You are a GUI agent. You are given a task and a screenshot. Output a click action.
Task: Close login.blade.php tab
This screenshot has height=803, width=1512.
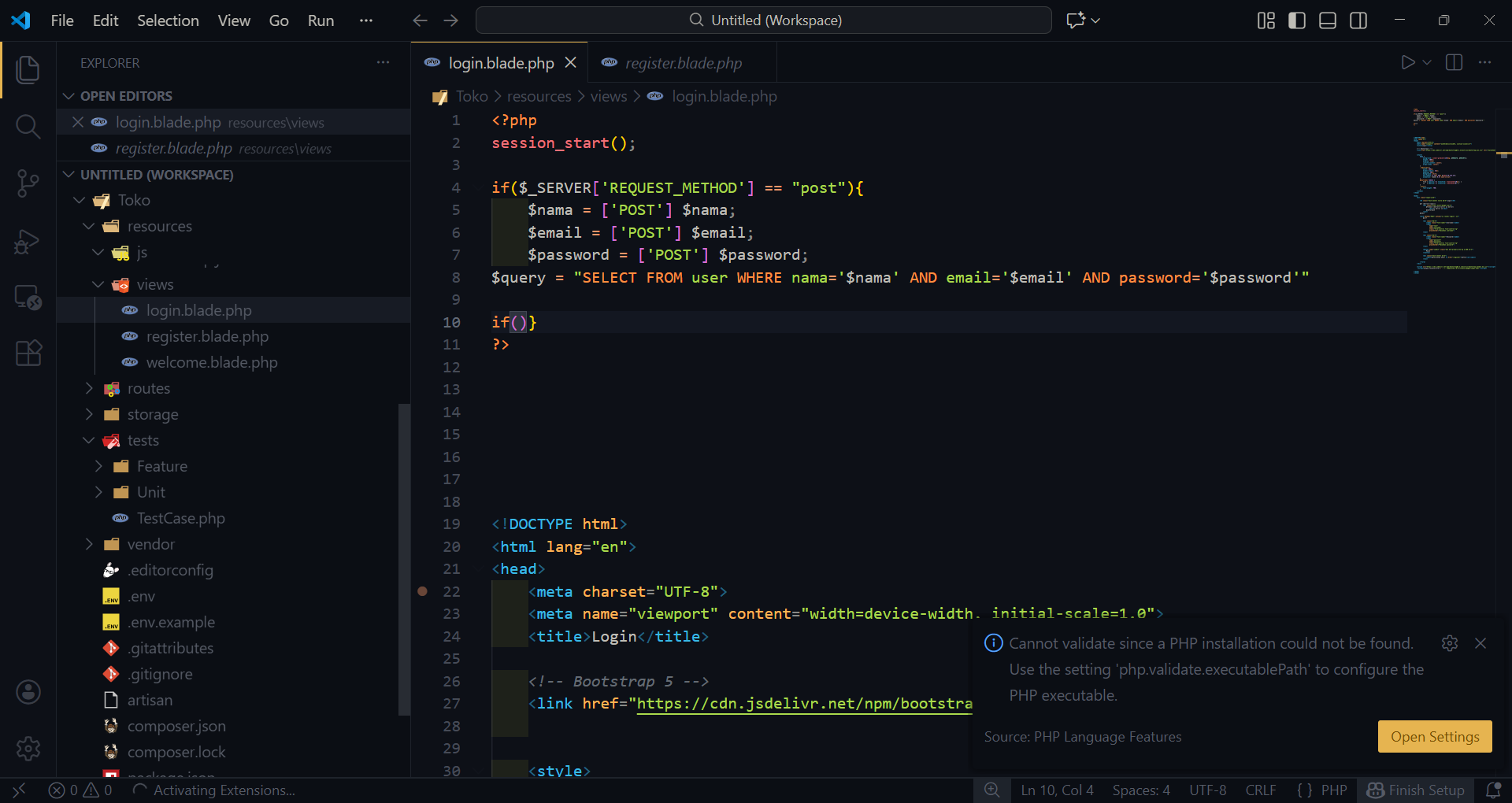(x=571, y=62)
